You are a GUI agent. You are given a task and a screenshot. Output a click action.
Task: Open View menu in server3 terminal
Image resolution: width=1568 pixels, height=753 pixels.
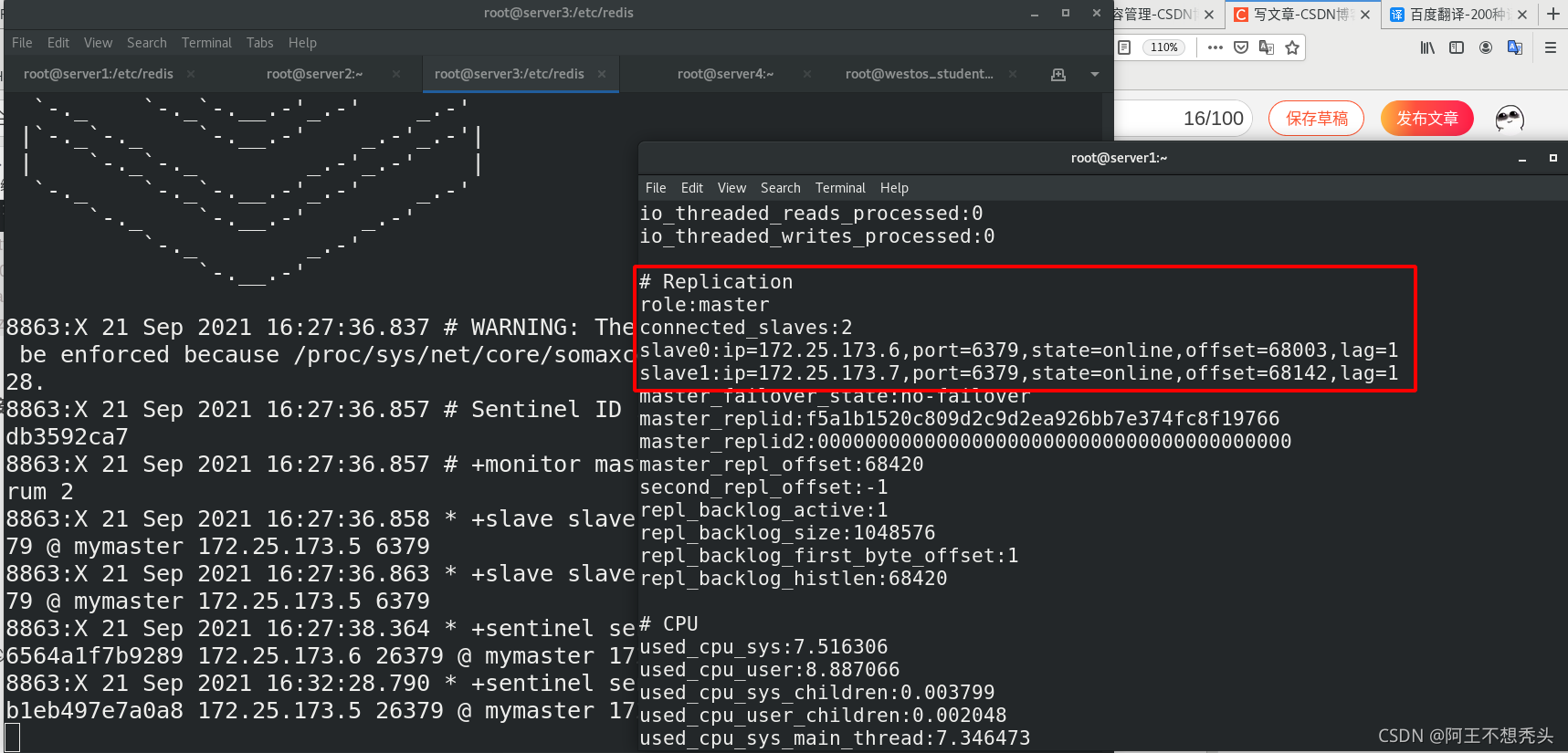pyautogui.click(x=98, y=43)
